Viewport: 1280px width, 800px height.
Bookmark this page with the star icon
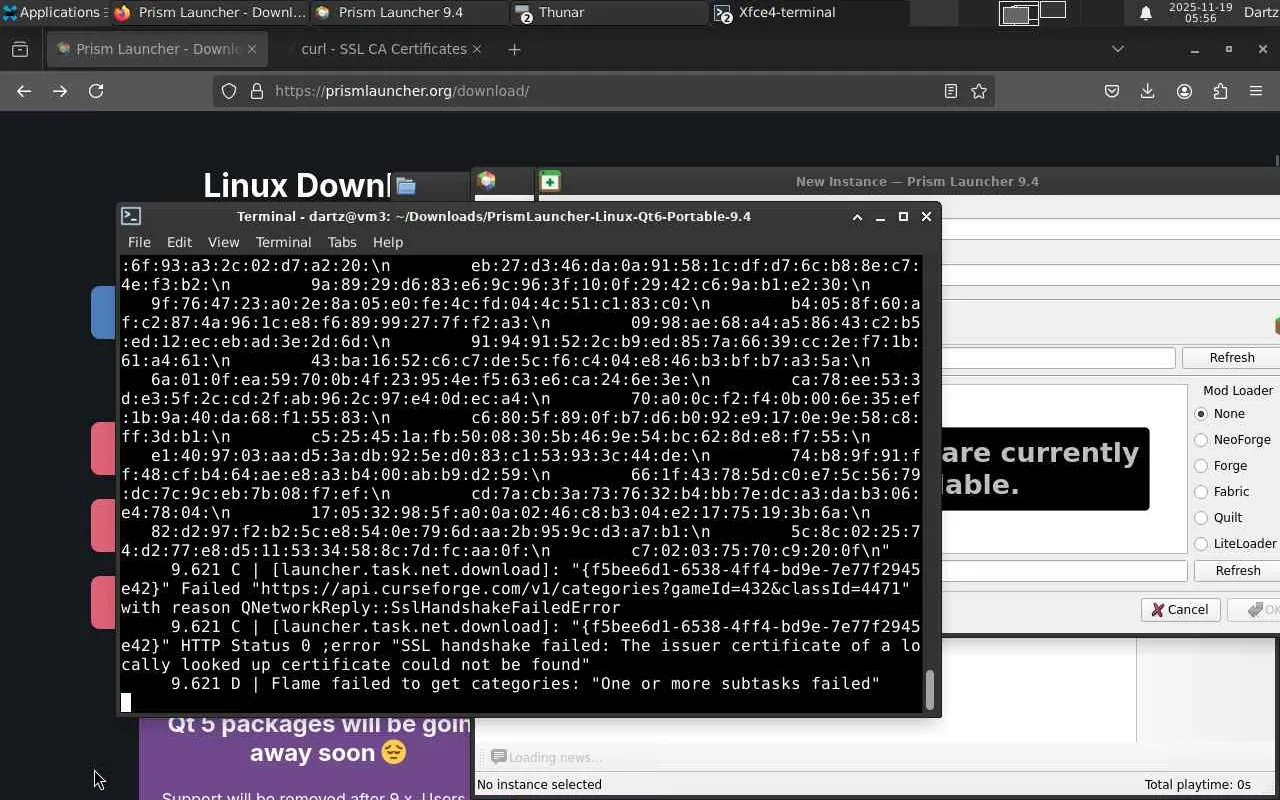(x=979, y=91)
